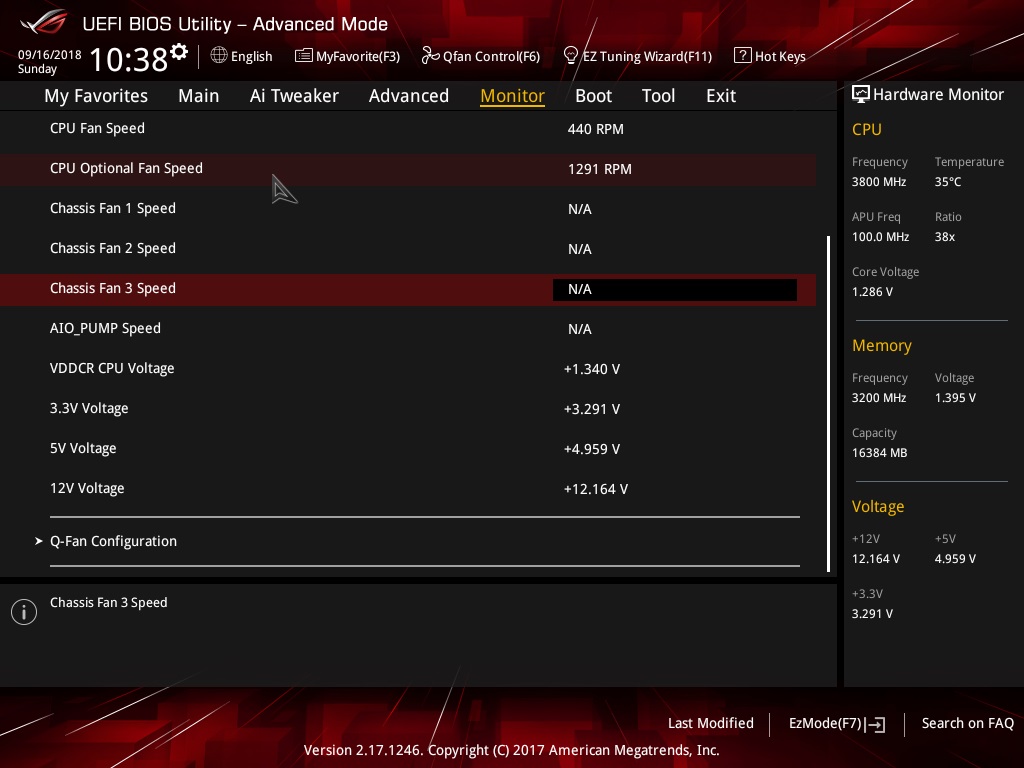Click the 3200 MHz memory frequency
Screen dimensions: 1024x768
(879, 398)
